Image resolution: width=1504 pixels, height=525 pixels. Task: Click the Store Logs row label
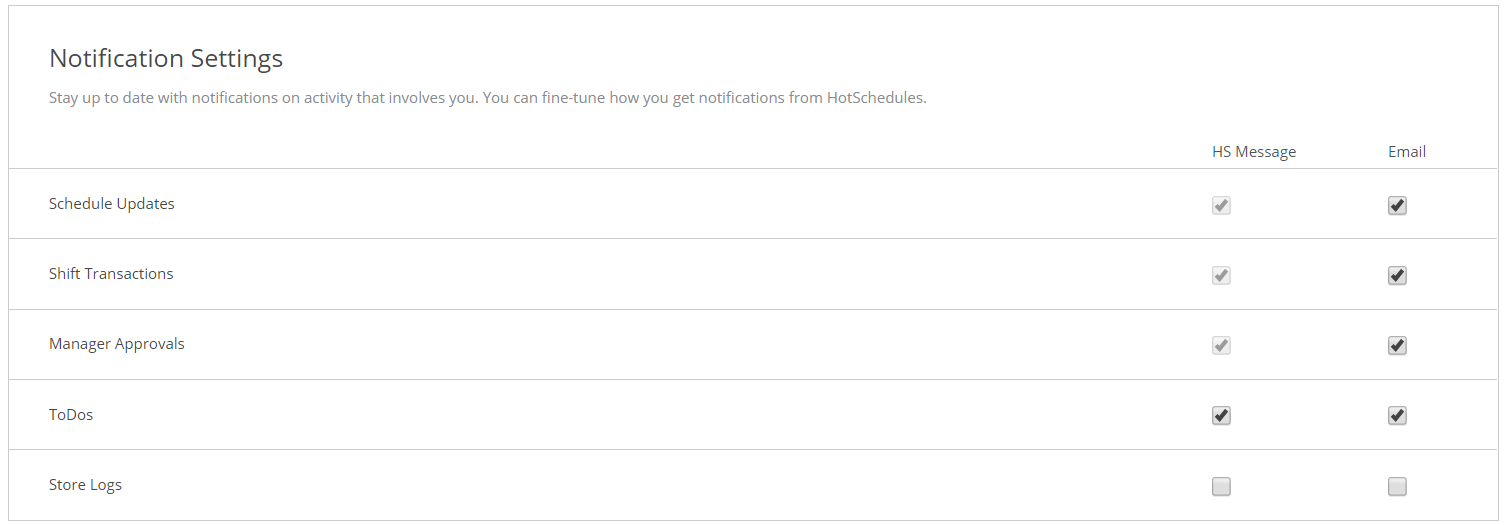tap(85, 485)
